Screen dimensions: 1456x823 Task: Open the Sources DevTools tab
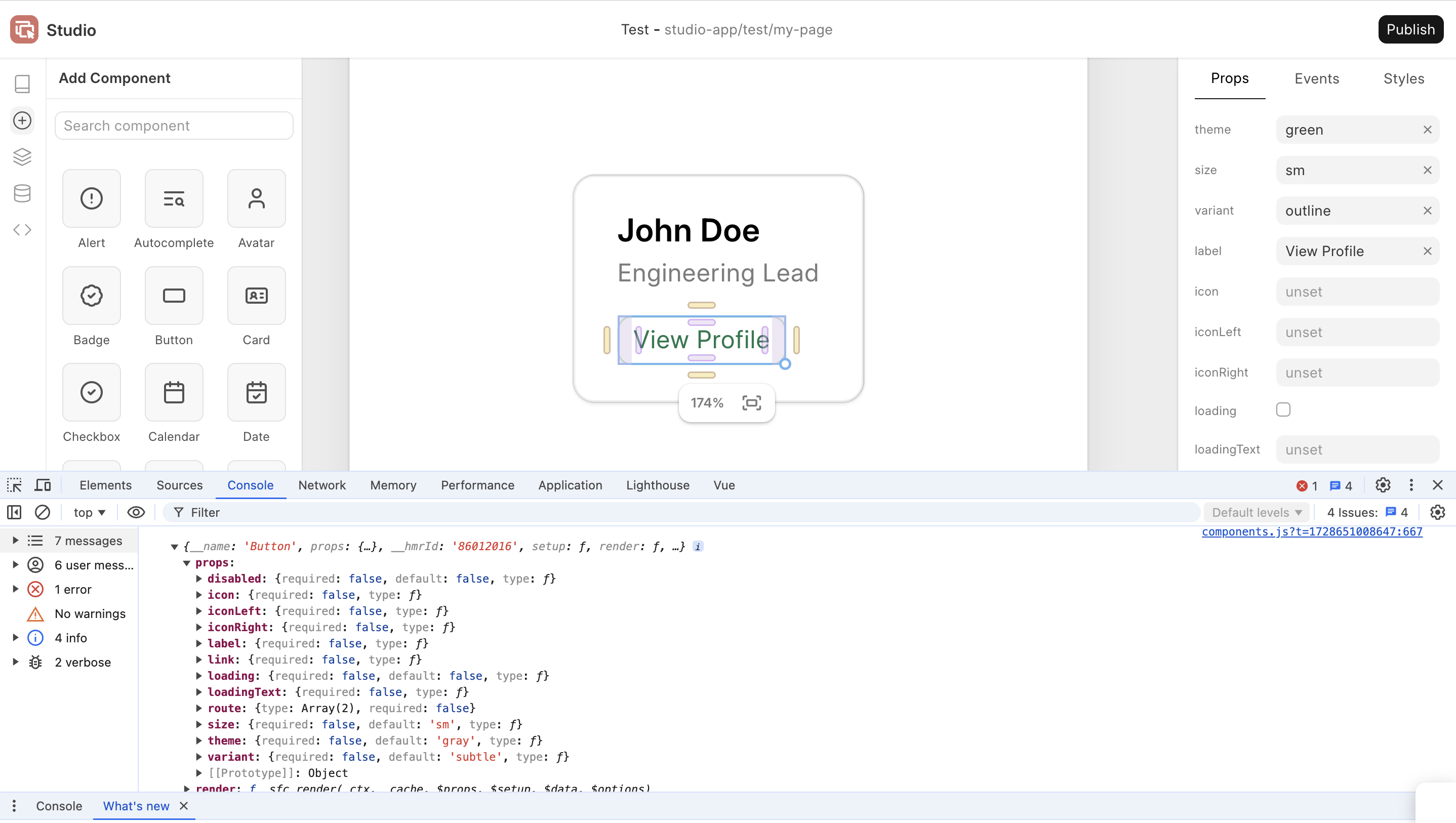tap(179, 485)
